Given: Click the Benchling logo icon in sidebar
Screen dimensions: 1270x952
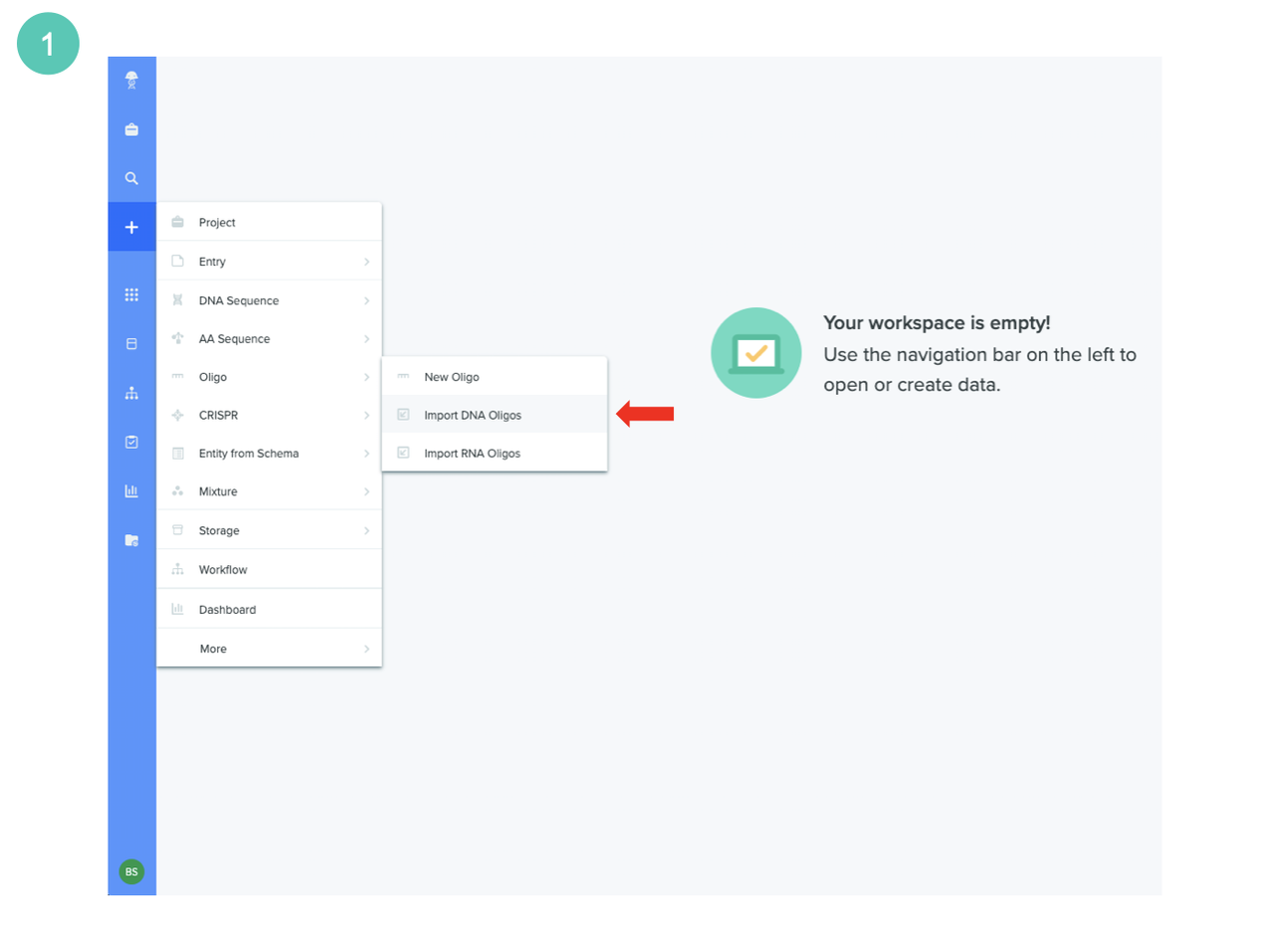Looking at the screenshot, I should 131,81.
